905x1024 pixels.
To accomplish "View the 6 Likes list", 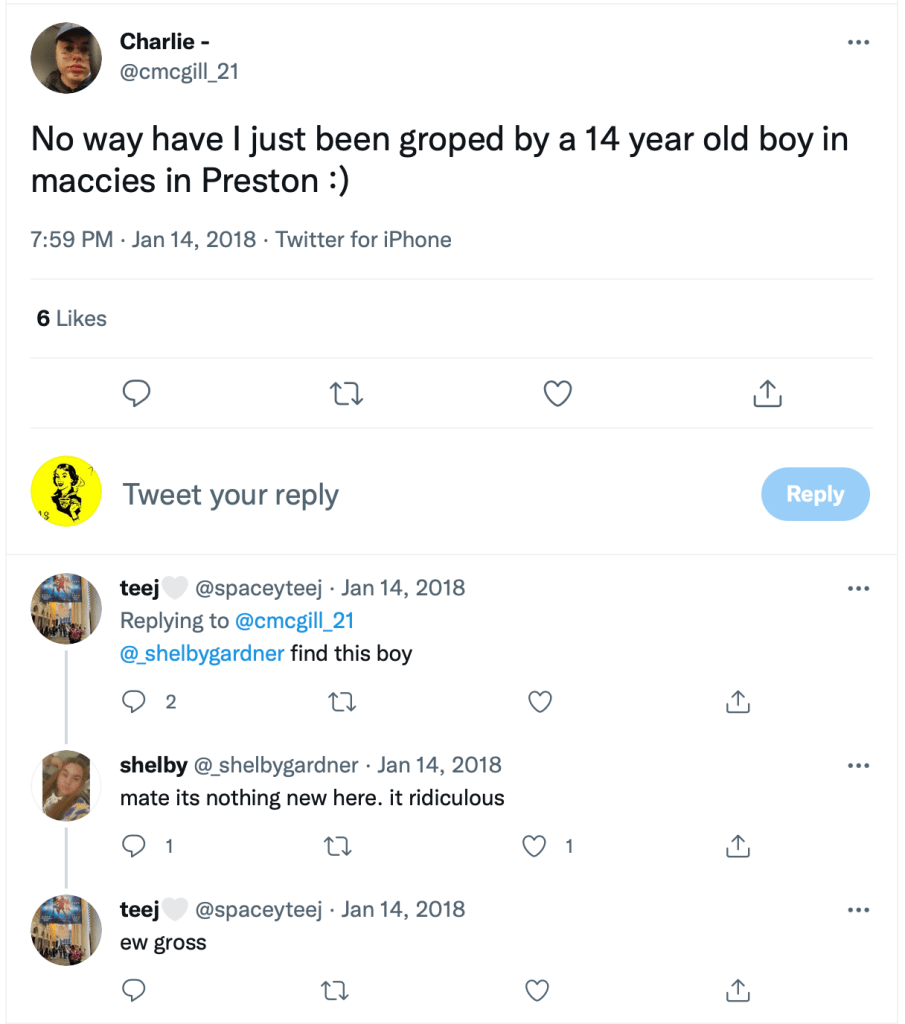I will tap(71, 319).
